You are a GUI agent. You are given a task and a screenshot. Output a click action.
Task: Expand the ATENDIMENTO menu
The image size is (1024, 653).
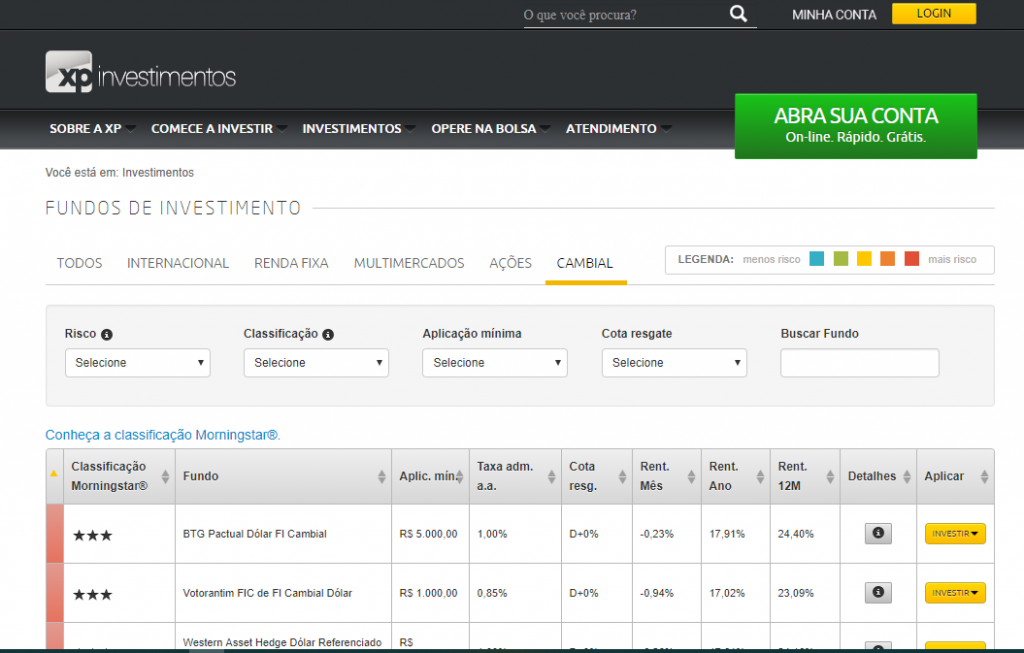coord(618,129)
